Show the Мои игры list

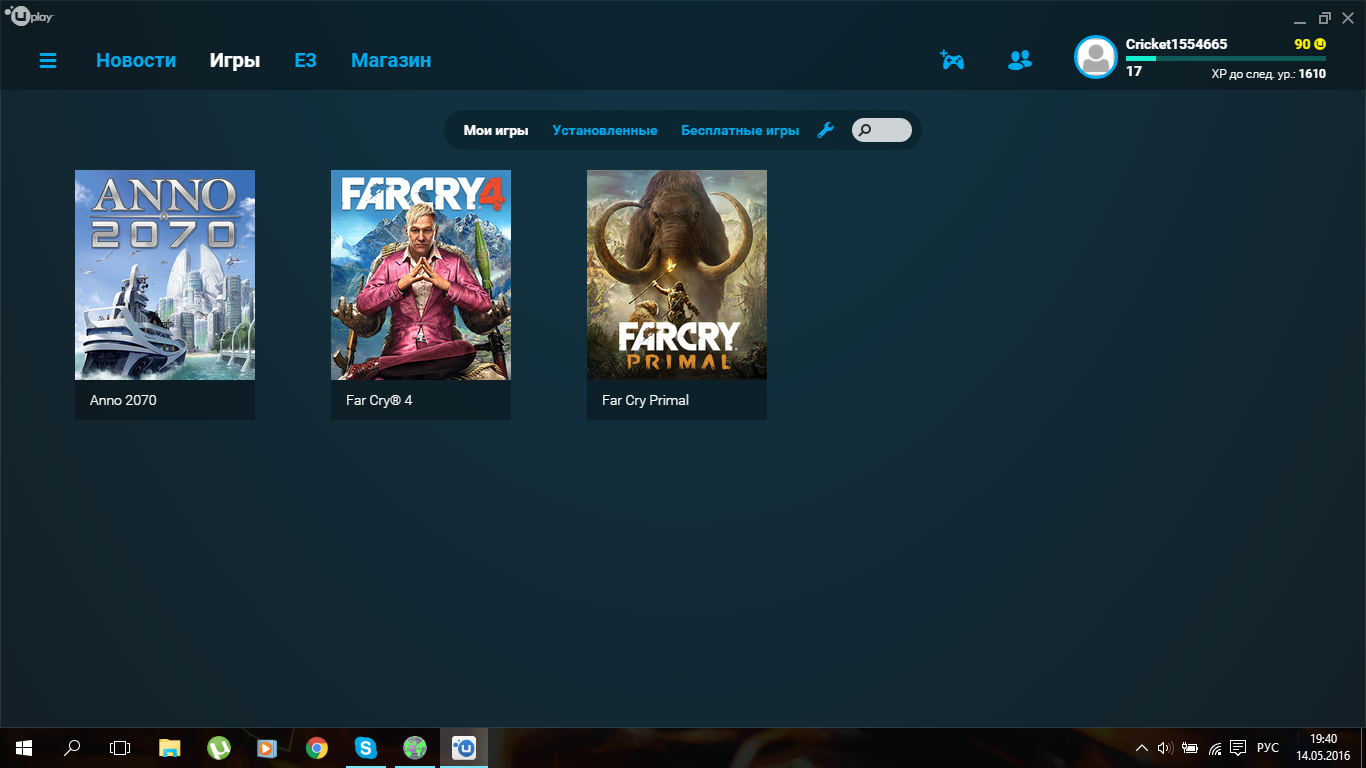coord(496,130)
